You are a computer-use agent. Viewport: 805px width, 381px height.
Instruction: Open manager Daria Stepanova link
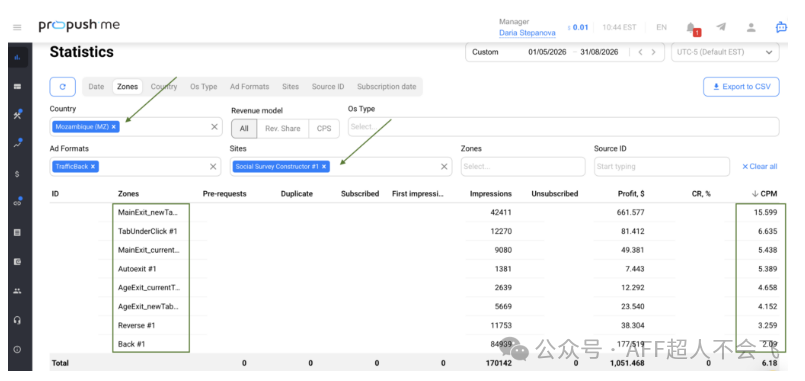coord(527,33)
